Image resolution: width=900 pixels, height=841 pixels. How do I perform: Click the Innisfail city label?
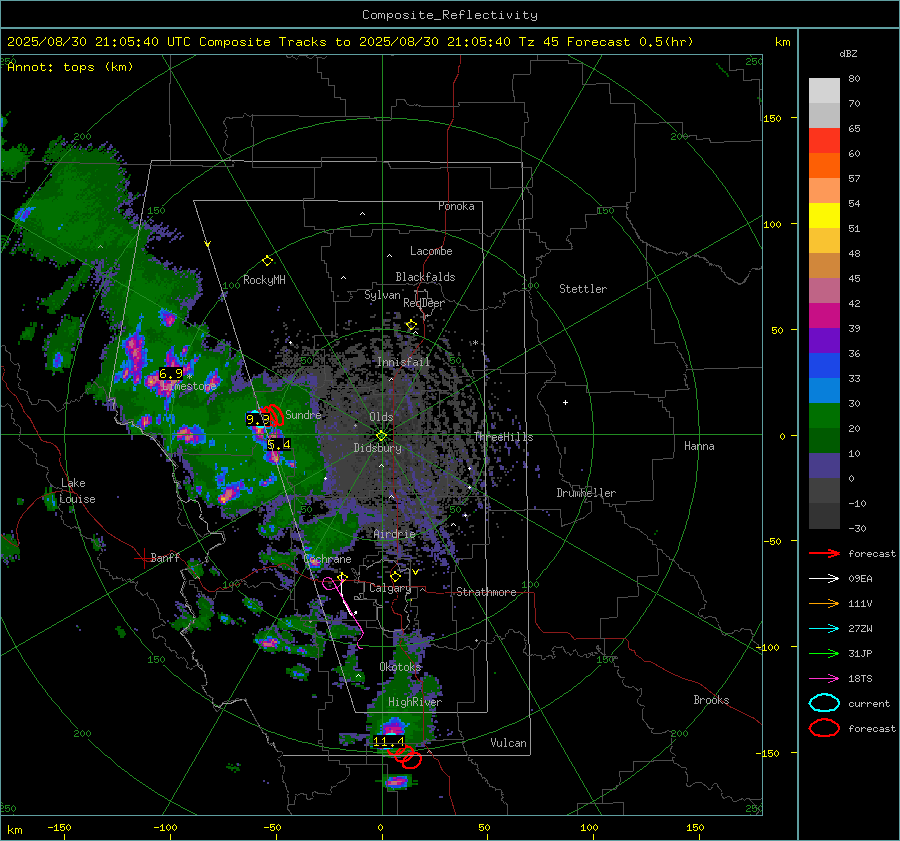click(x=403, y=362)
